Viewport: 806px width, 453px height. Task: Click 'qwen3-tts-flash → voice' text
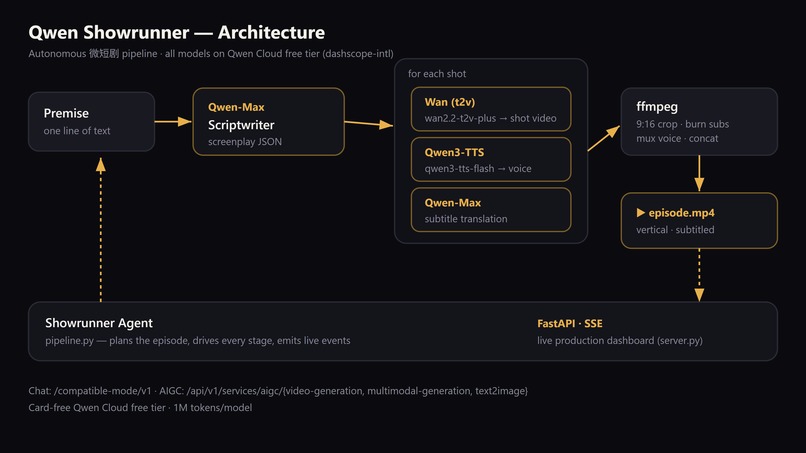pyautogui.click(x=478, y=169)
